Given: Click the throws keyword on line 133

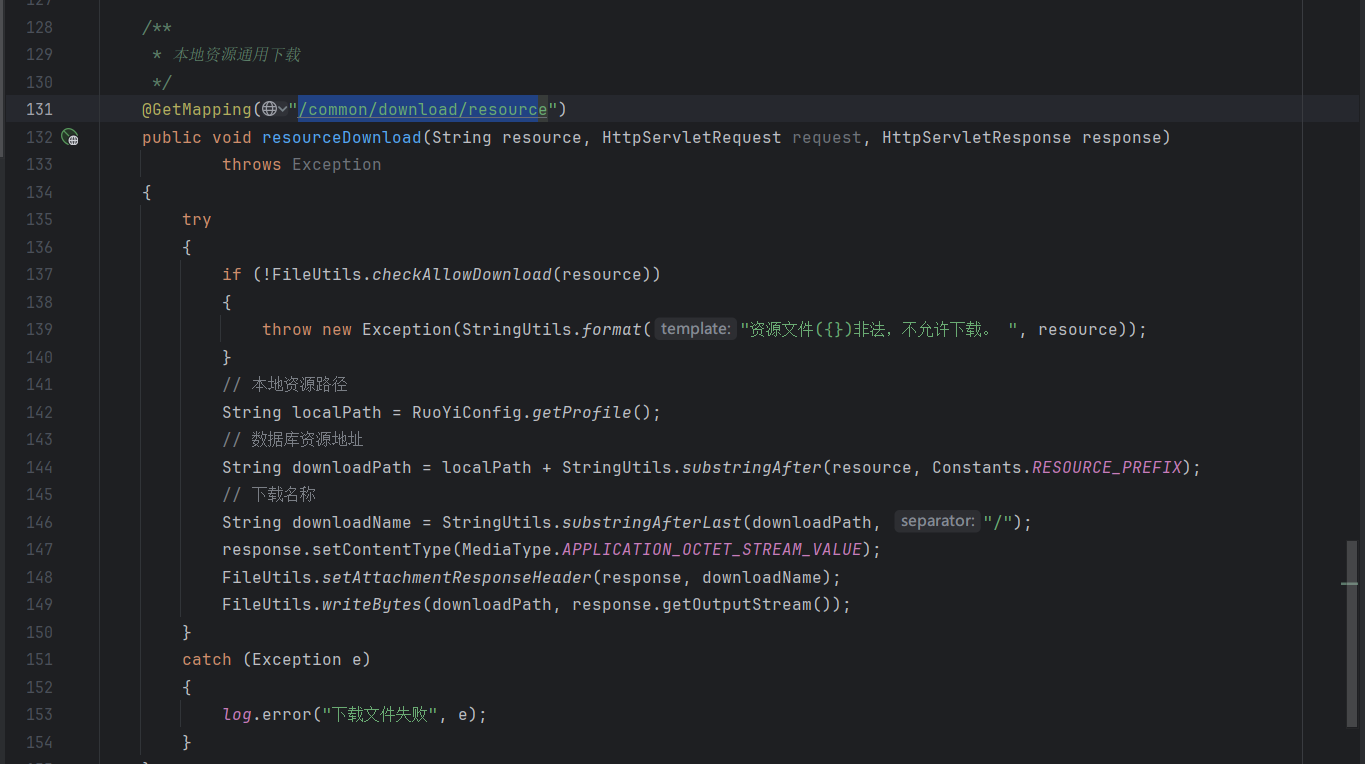Looking at the screenshot, I should point(252,164).
